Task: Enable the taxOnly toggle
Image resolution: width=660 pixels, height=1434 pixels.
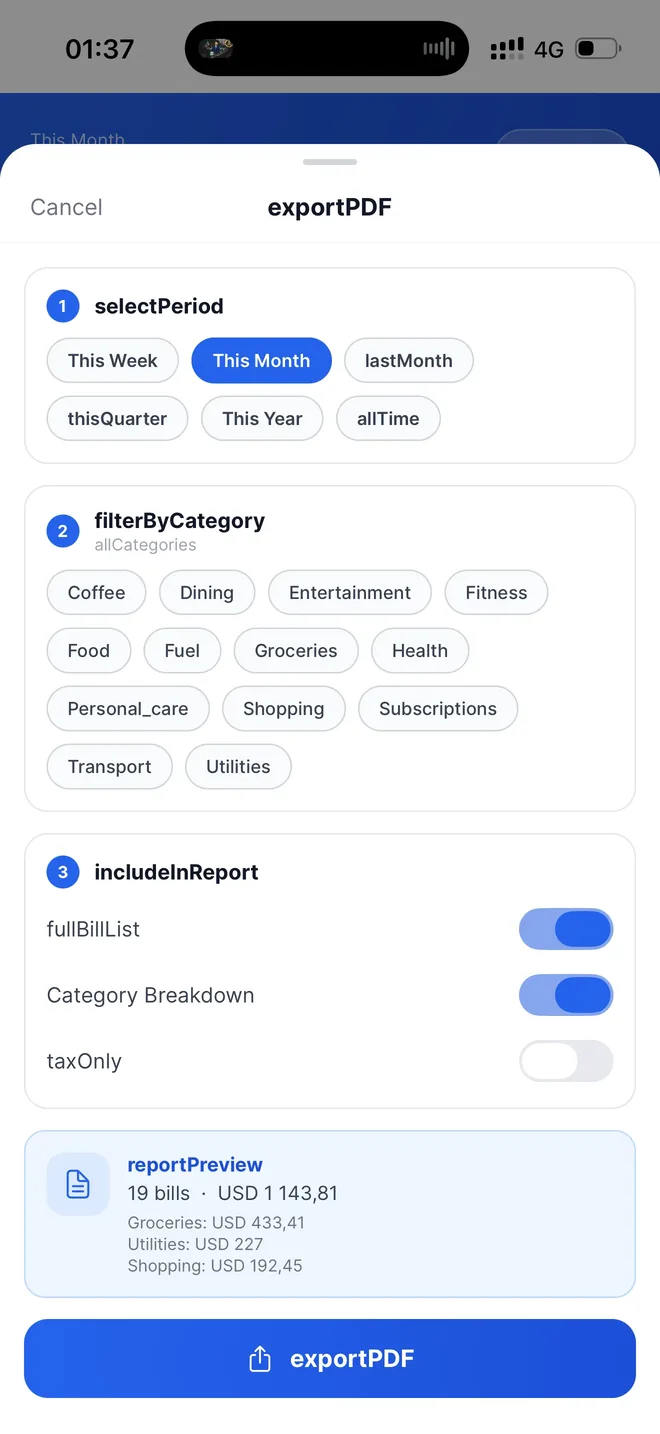Action: [x=566, y=1061]
